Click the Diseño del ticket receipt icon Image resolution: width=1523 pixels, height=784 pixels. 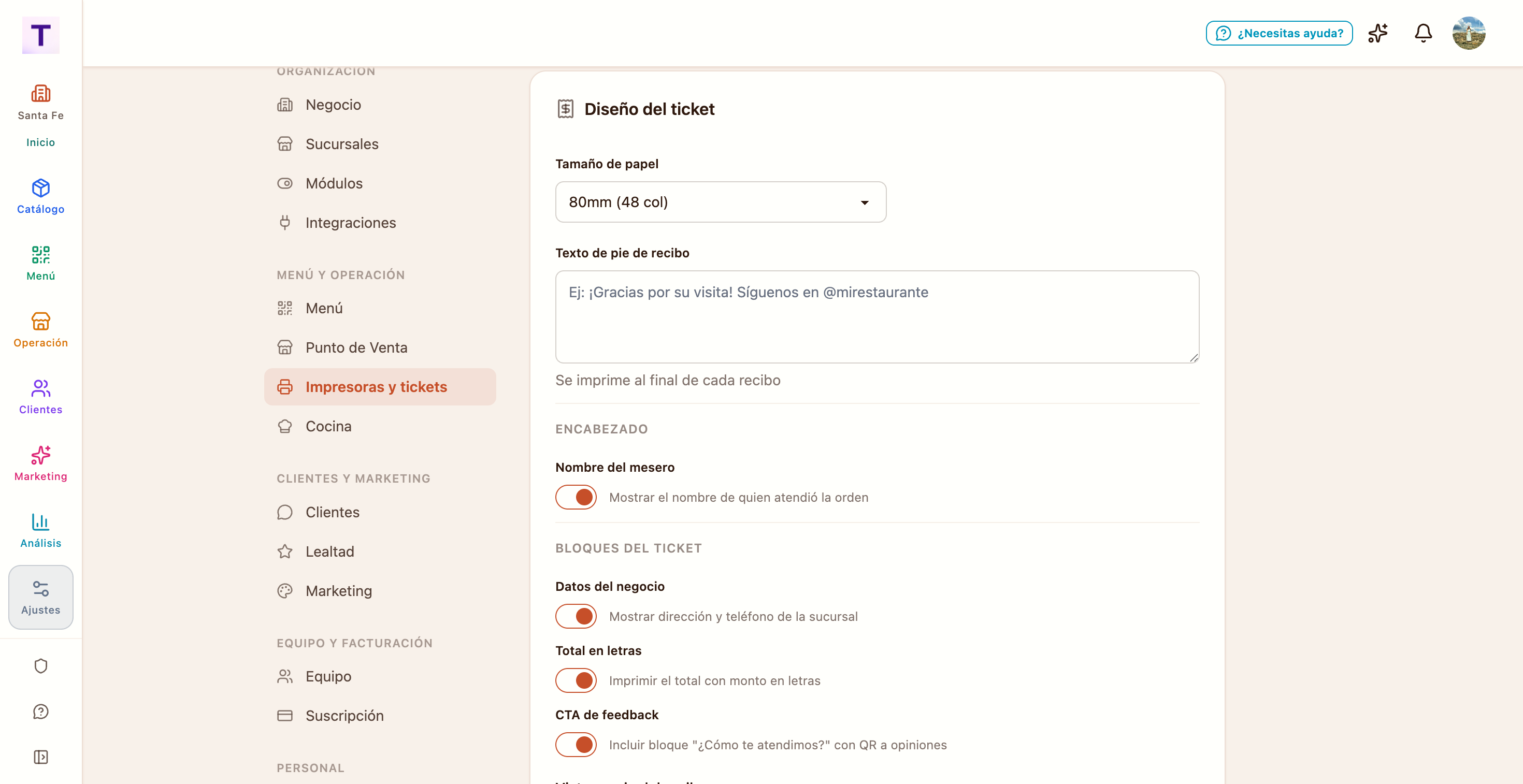565,109
